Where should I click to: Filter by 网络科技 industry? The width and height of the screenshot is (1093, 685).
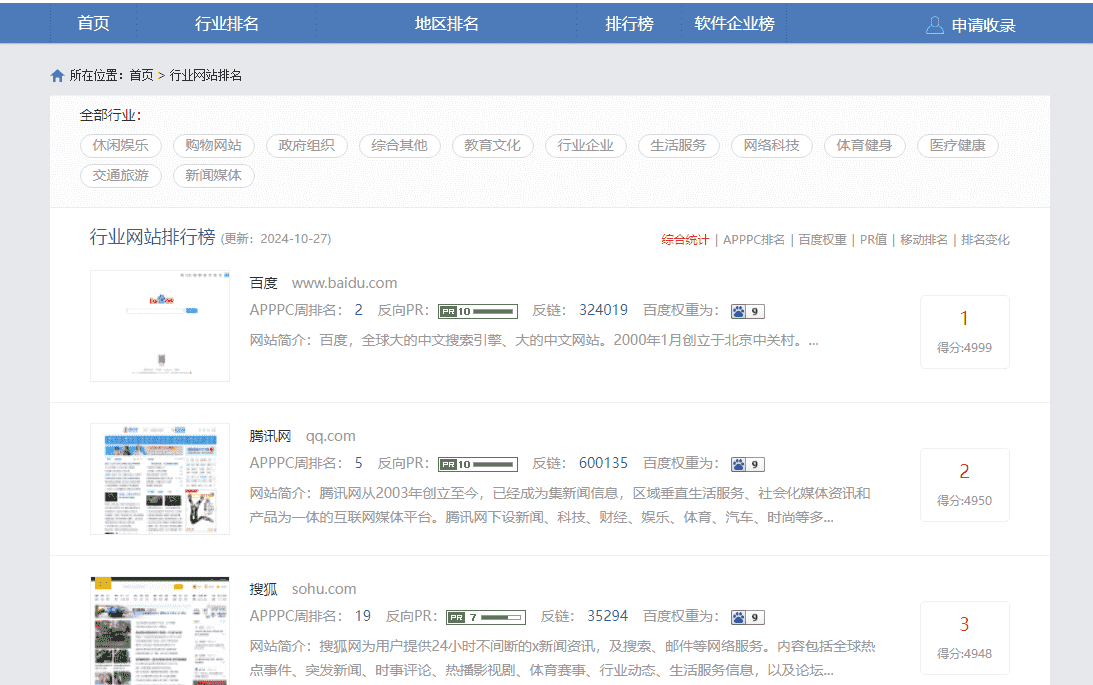(772, 146)
